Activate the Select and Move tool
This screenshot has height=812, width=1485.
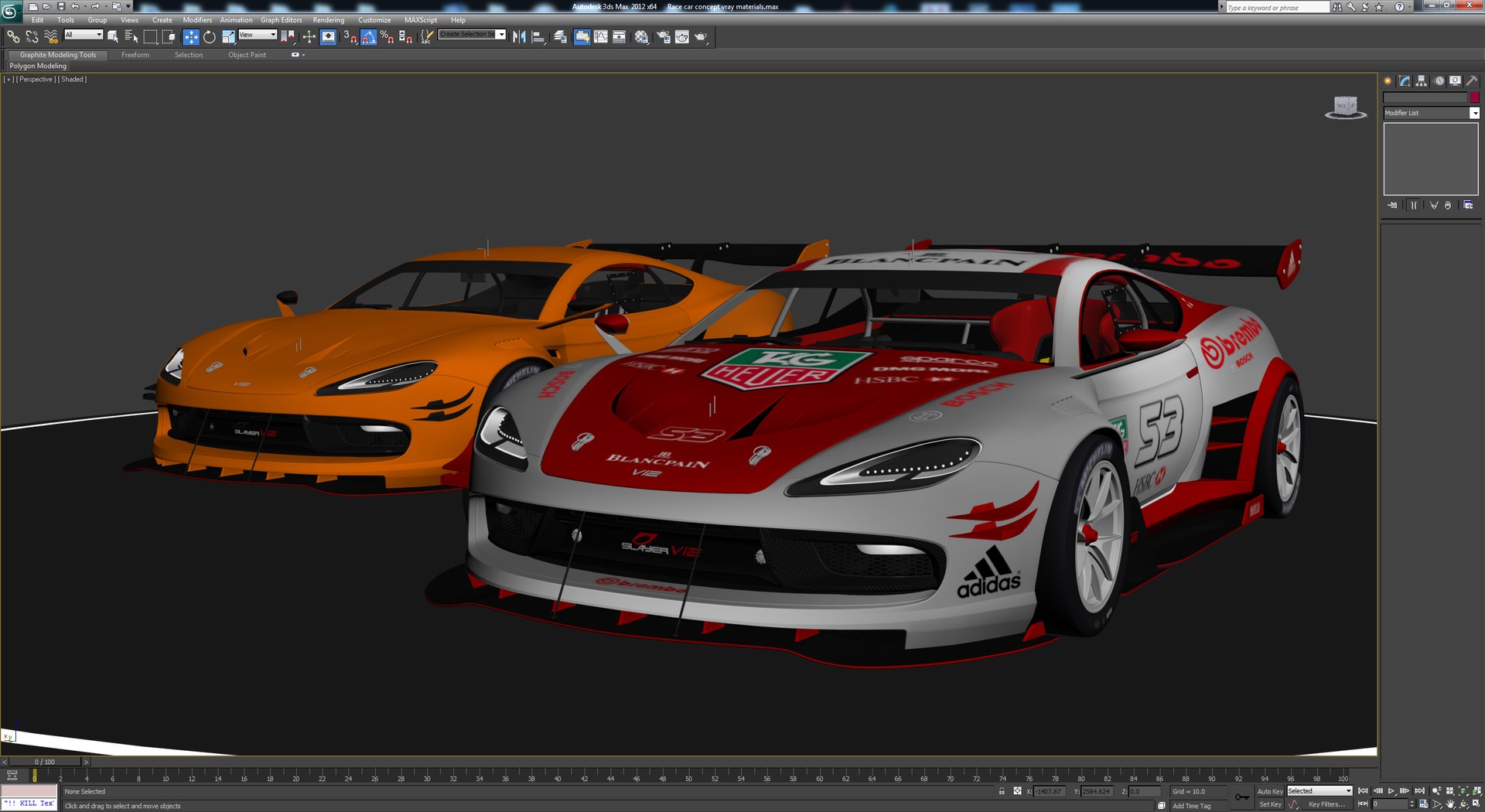(191, 36)
